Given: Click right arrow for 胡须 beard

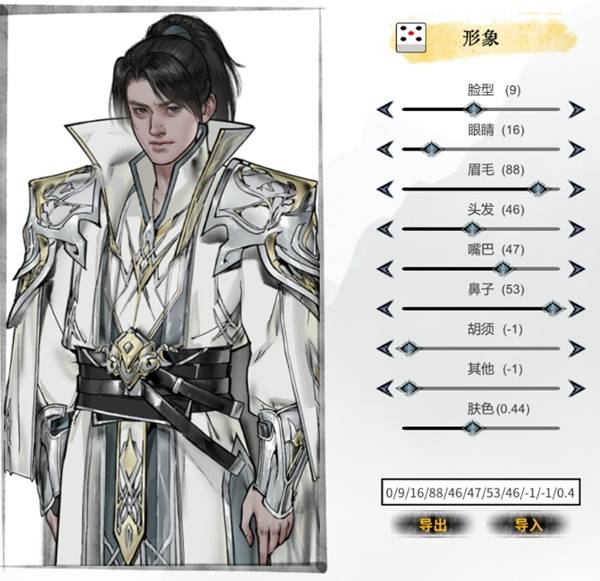Looking at the screenshot, I should click(x=576, y=348).
